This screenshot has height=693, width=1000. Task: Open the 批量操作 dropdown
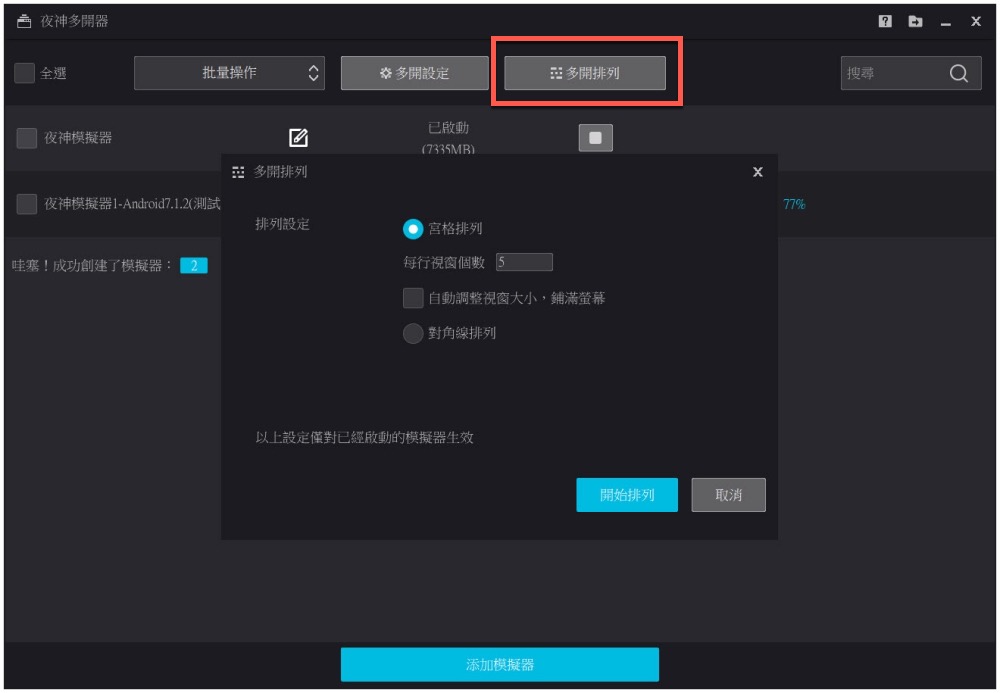click(x=229, y=73)
